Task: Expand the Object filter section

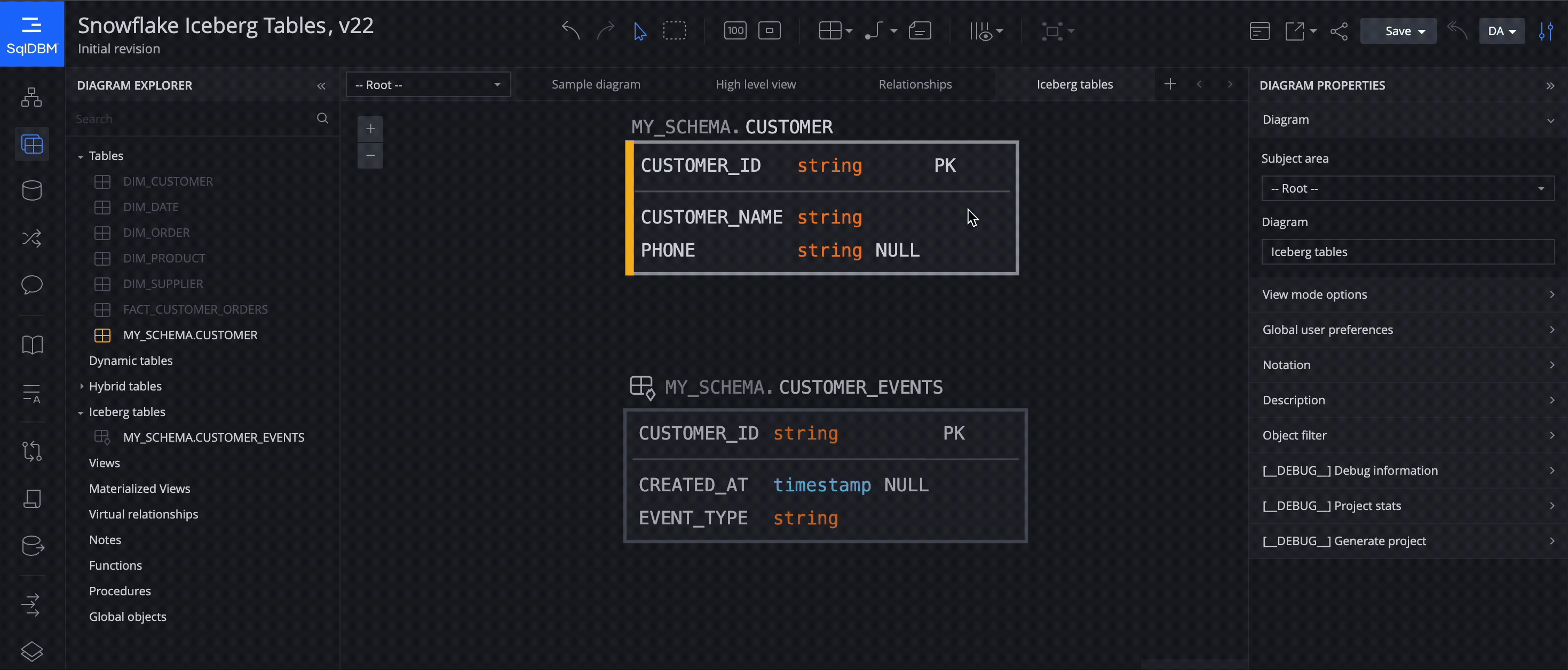Action: pos(1408,436)
